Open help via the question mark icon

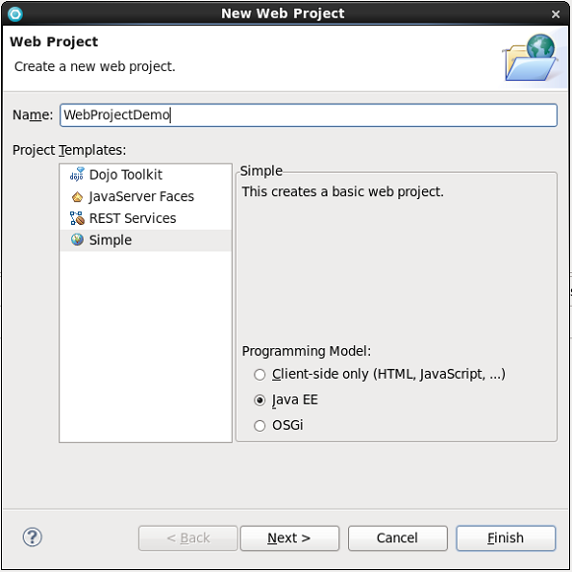click(x=32, y=537)
